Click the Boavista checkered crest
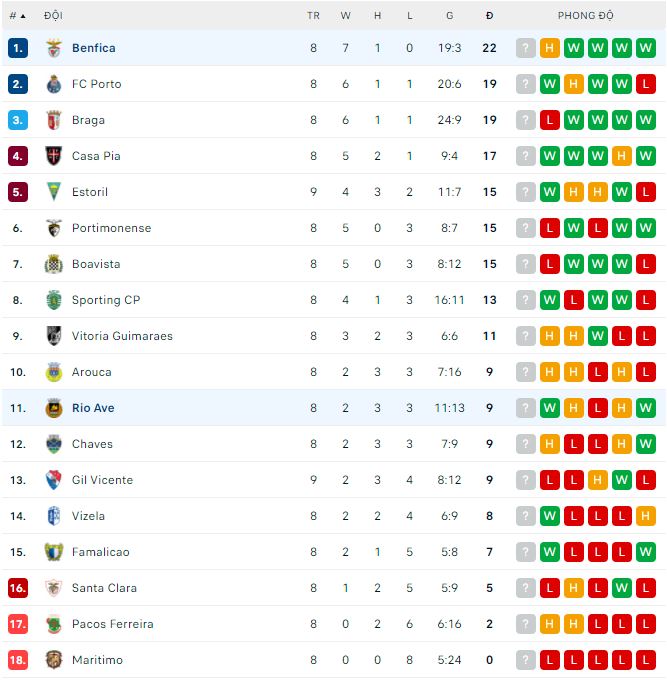 coord(54,264)
